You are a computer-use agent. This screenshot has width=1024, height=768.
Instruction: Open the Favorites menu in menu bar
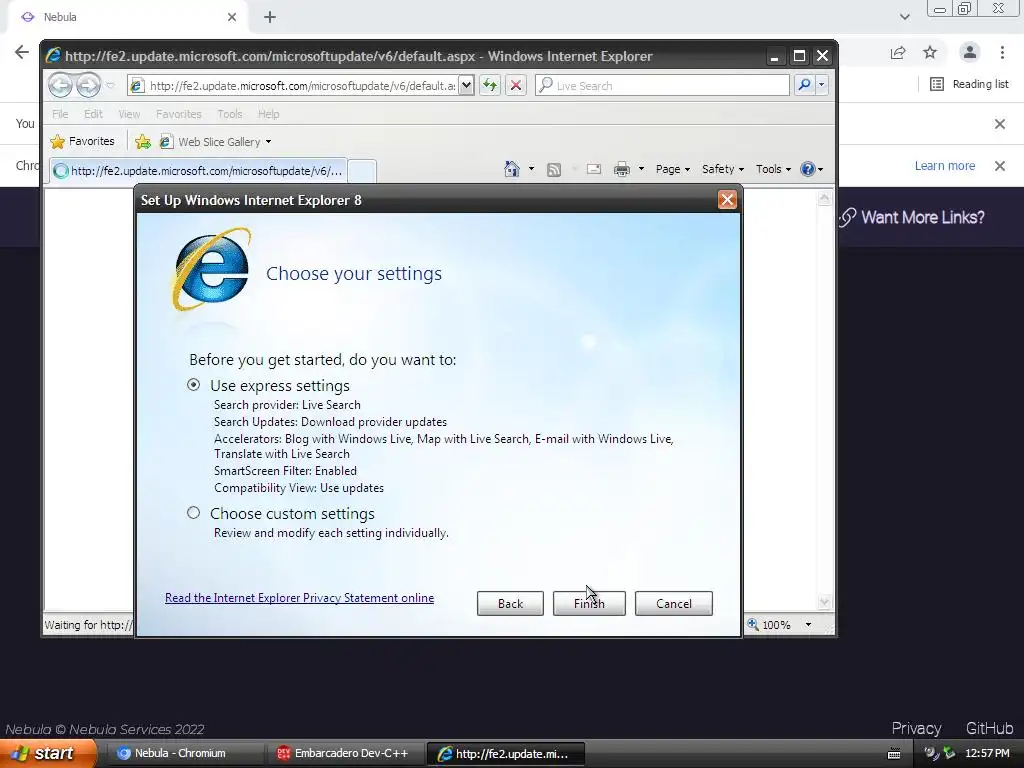coord(178,114)
